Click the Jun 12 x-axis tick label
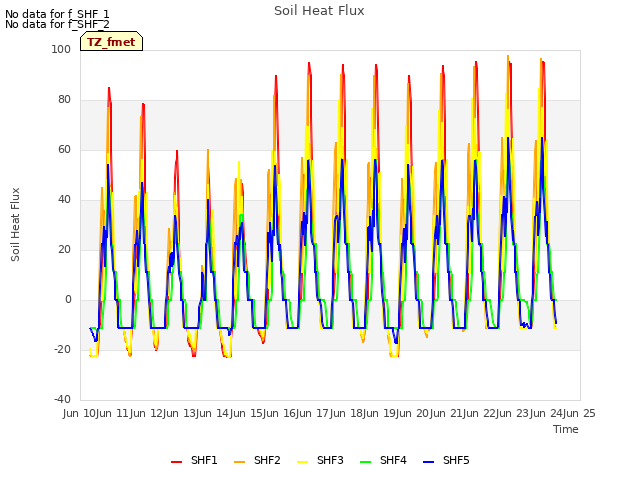Viewport: 640px width, 480px height. 148,413
